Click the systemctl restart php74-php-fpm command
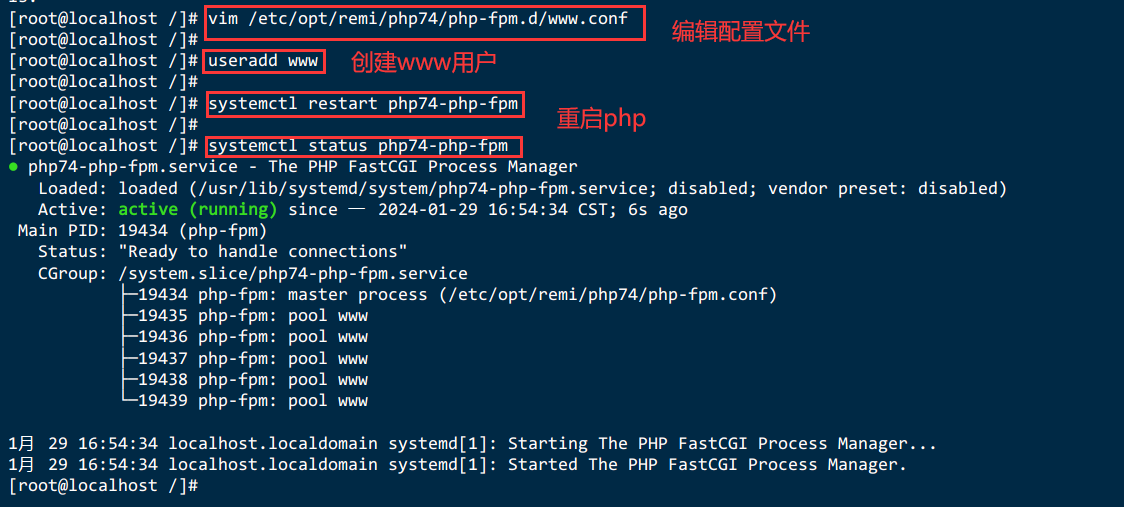The width and height of the screenshot is (1124, 507). pyautogui.click(x=363, y=104)
